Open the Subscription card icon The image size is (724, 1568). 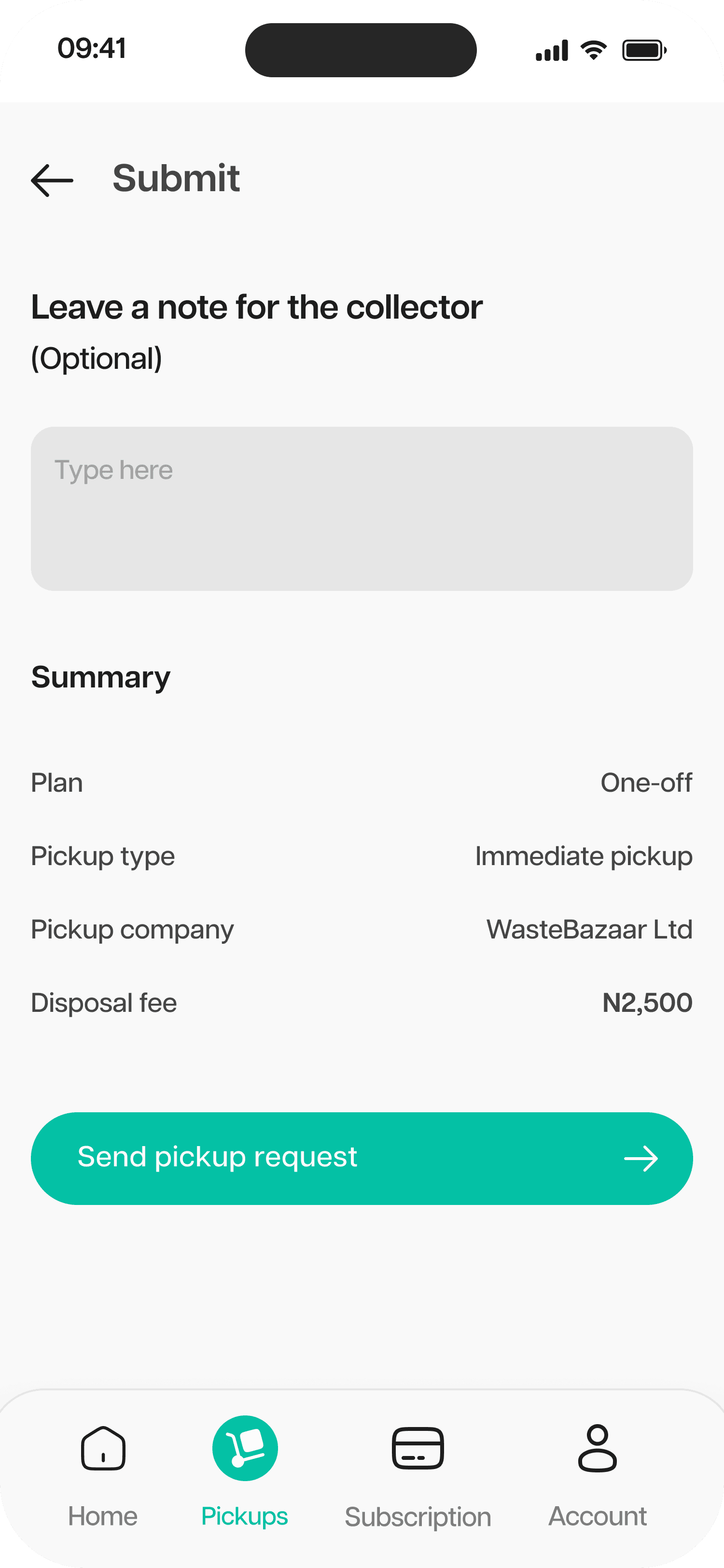(418, 1448)
